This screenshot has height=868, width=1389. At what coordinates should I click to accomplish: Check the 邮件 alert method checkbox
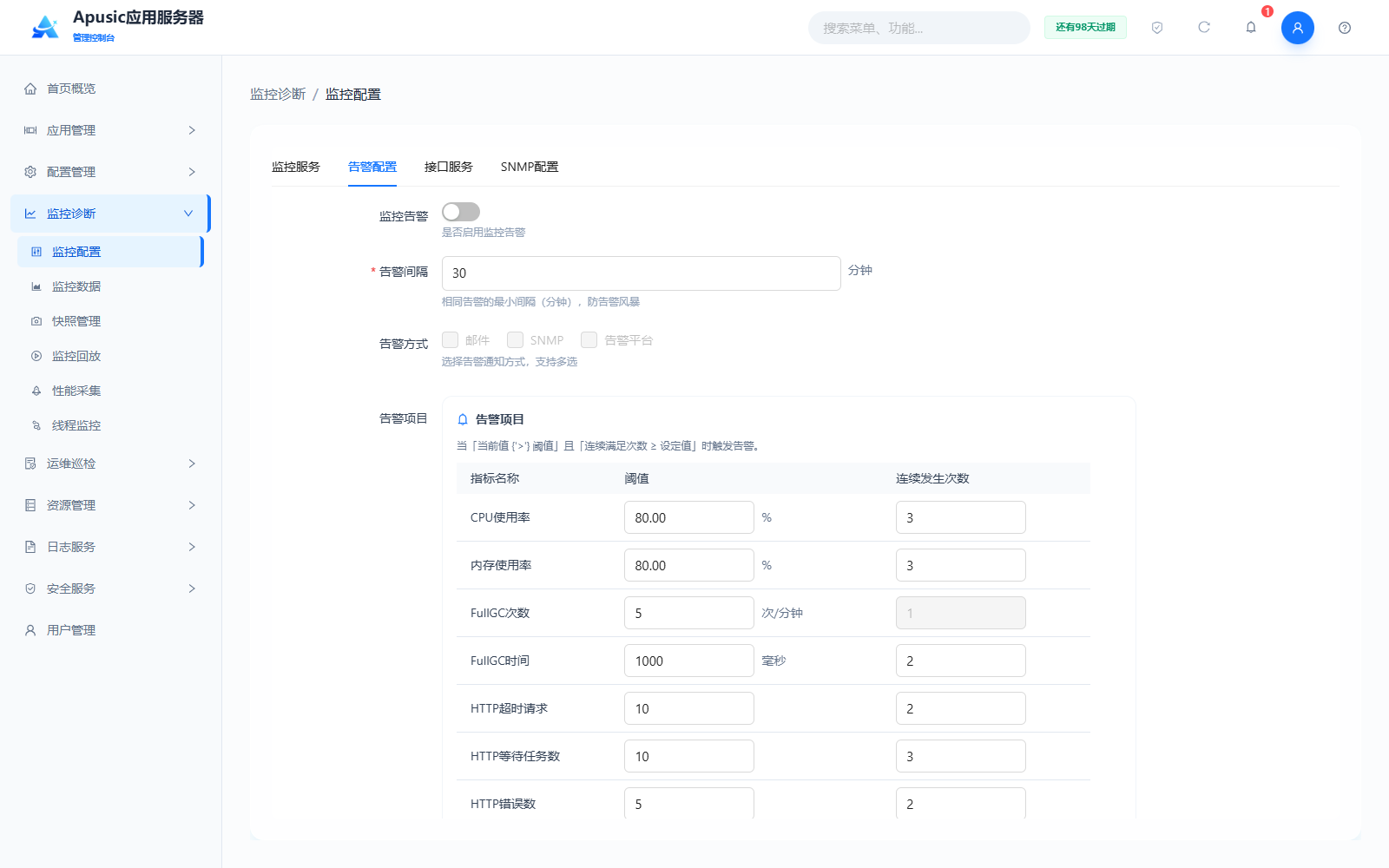[450, 339]
